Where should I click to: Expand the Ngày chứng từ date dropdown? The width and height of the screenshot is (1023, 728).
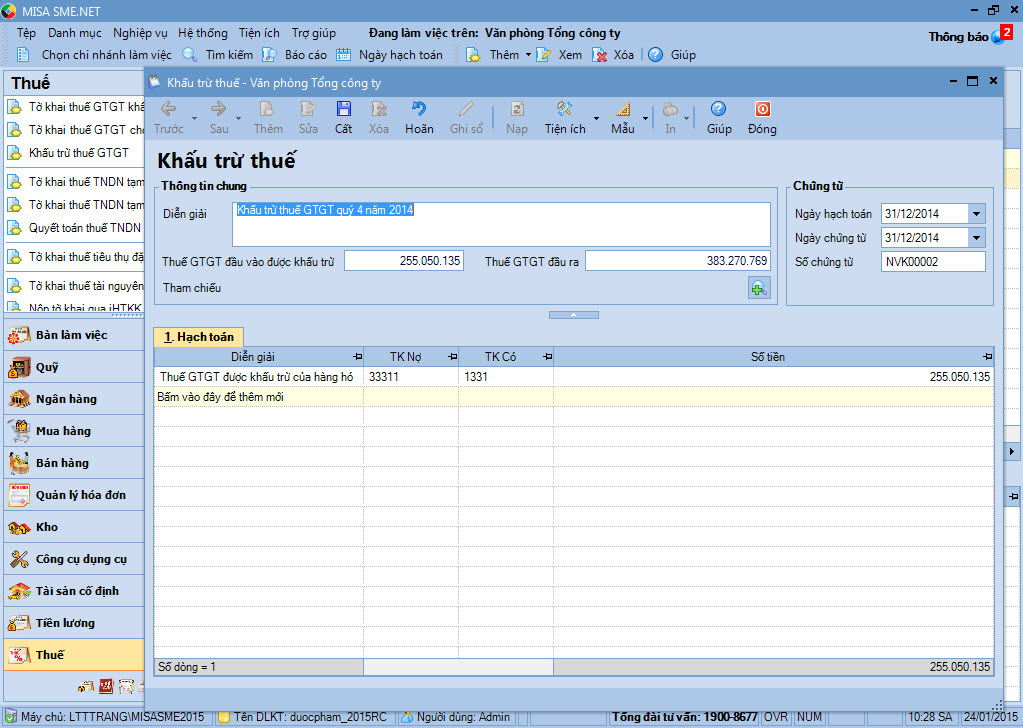(x=977, y=237)
